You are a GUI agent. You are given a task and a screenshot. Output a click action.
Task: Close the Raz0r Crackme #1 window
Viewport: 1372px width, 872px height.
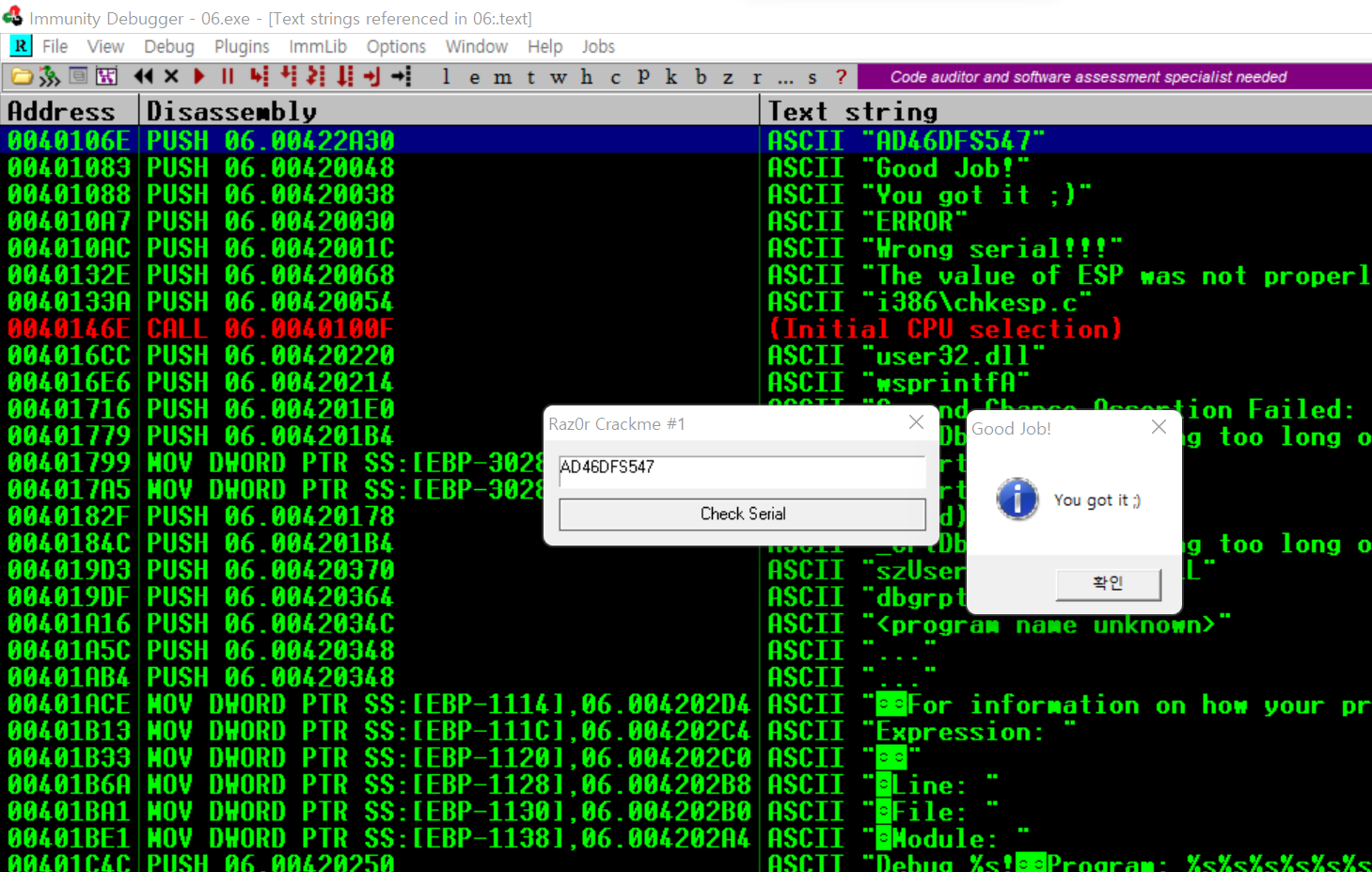[x=916, y=423]
